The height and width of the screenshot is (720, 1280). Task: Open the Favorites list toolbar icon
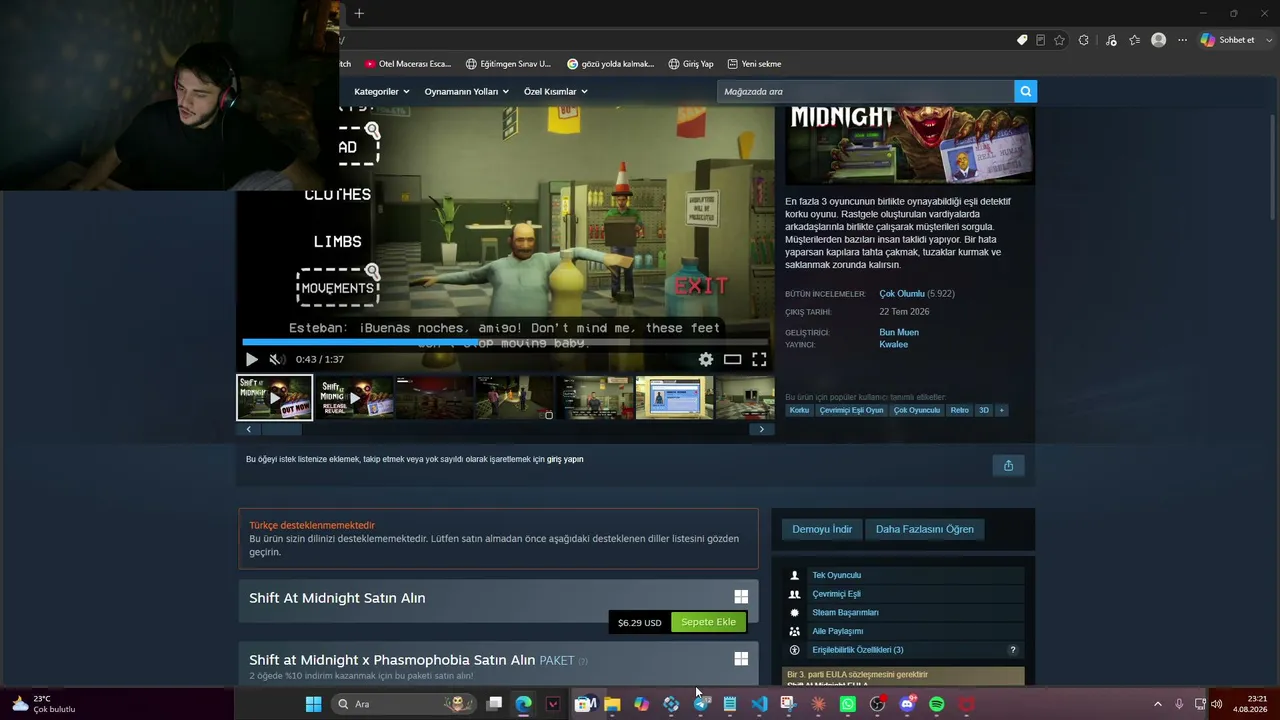point(1135,40)
